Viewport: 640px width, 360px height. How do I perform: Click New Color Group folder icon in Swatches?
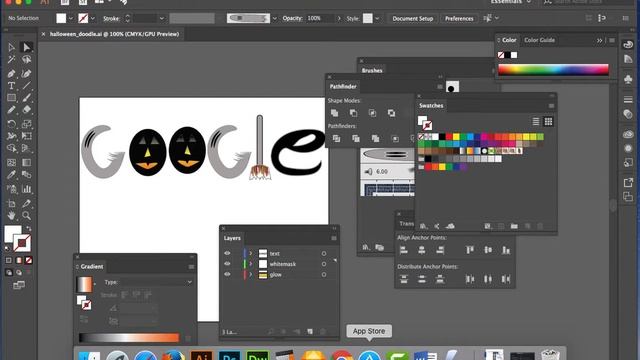[x=514, y=226]
